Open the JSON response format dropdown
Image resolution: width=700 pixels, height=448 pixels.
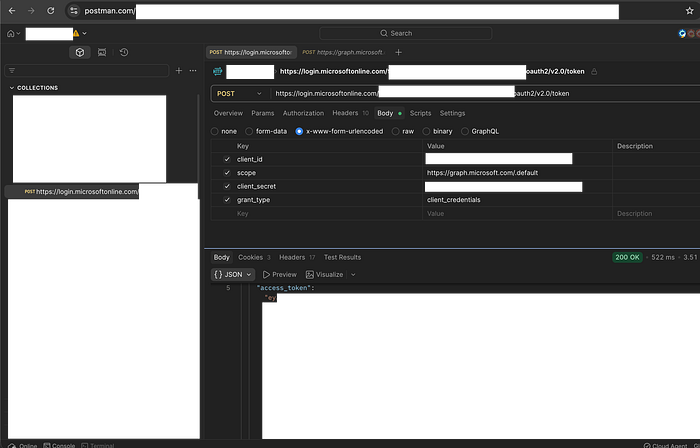click(232, 274)
